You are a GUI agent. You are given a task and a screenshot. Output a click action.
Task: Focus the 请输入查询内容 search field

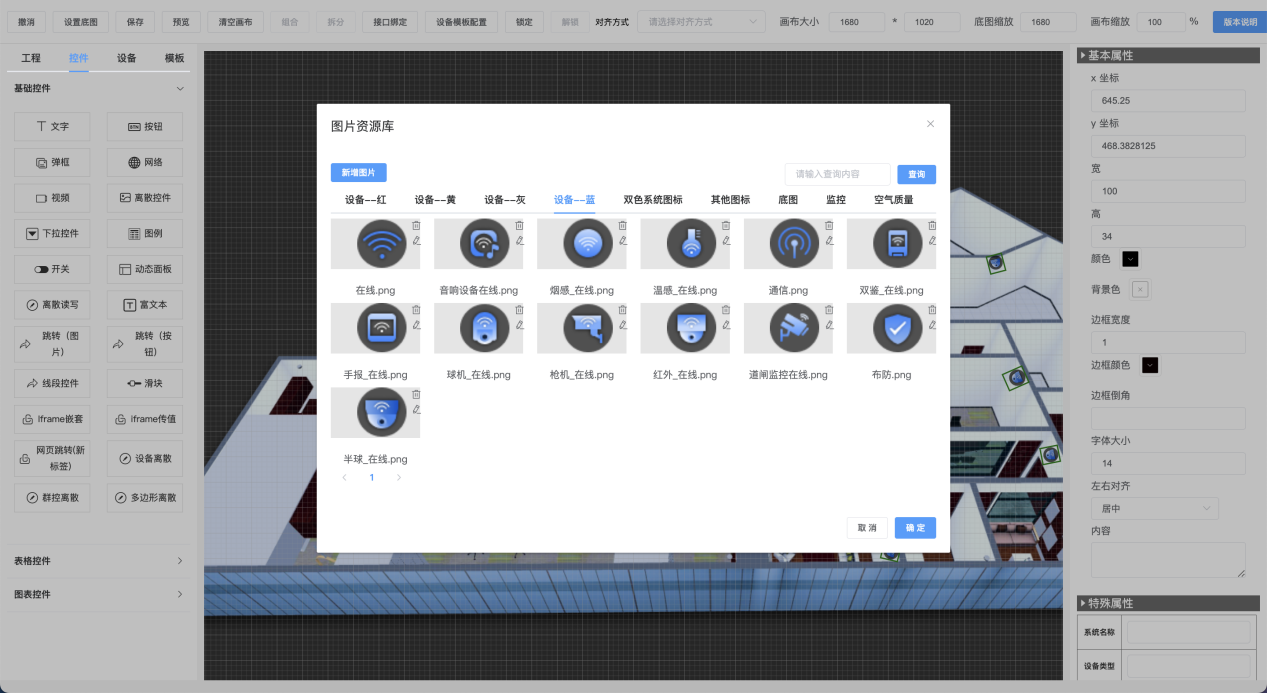click(837, 174)
